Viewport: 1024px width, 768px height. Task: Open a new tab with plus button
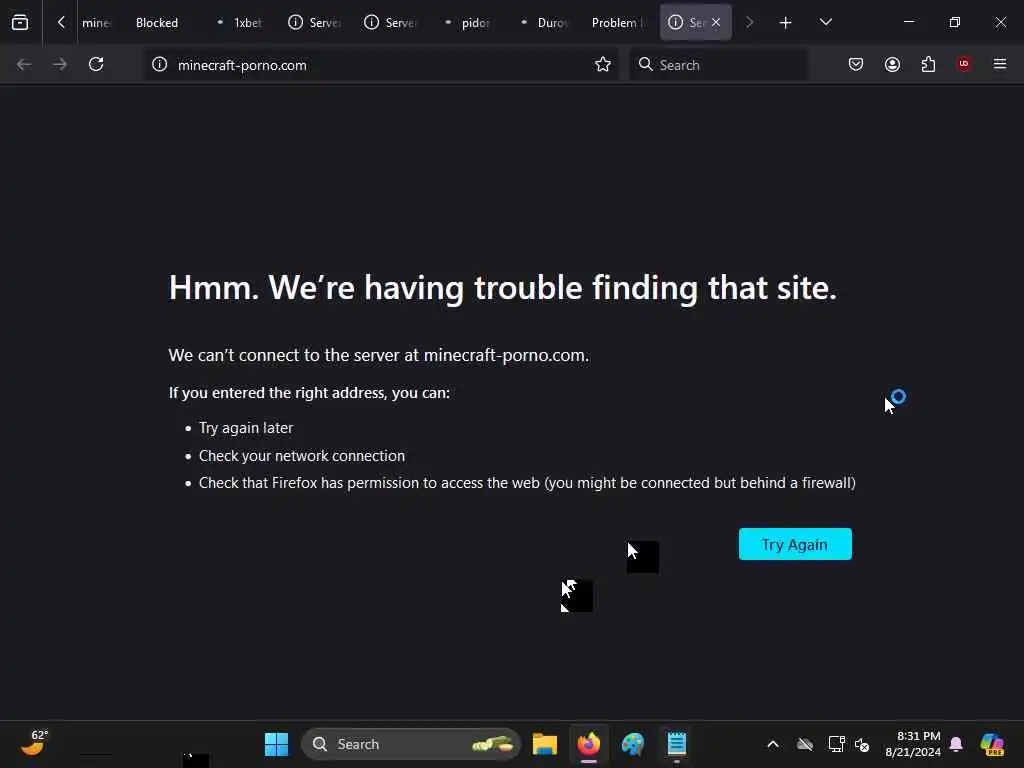pos(785,23)
